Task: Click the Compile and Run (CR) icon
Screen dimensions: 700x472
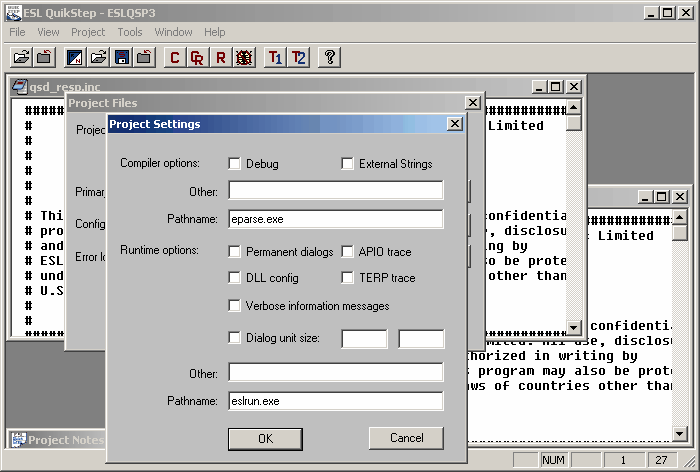Action: click(x=198, y=57)
